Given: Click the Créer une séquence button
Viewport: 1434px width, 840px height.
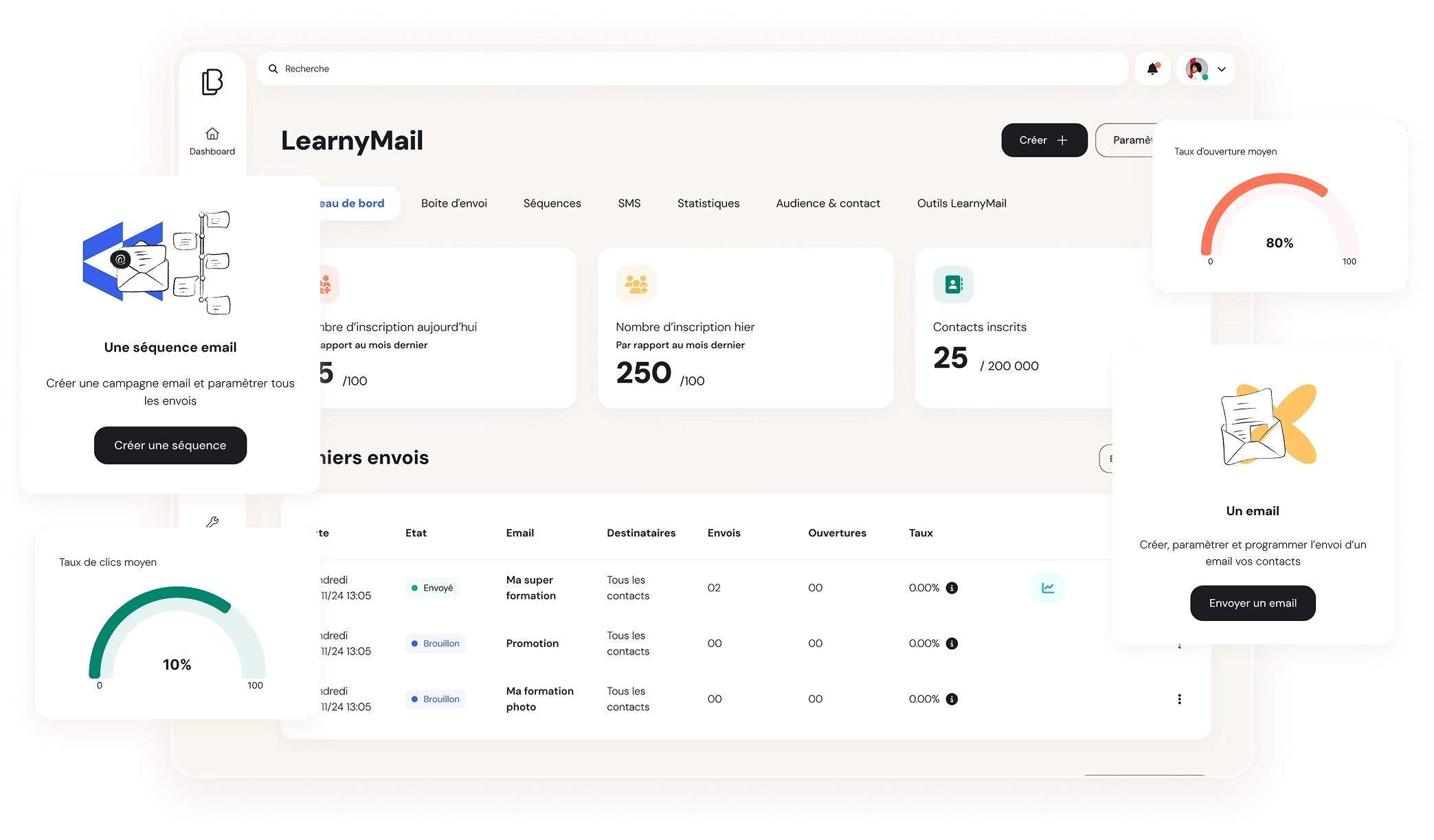Looking at the screenshot, I should [170, 445].
